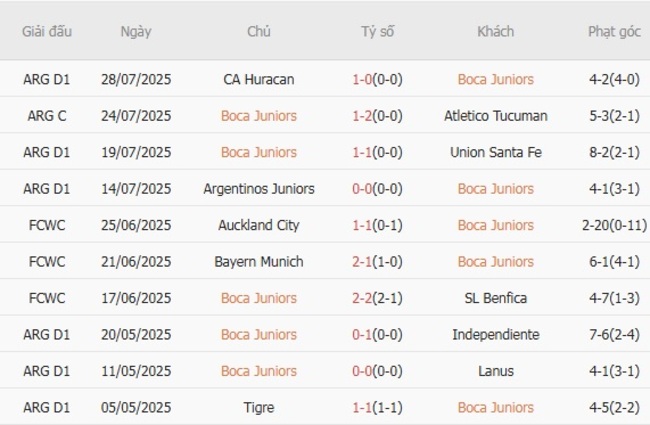The image size is (650, 425).
Task: Click the Giải đấu column header
Action: coord(47,31)
